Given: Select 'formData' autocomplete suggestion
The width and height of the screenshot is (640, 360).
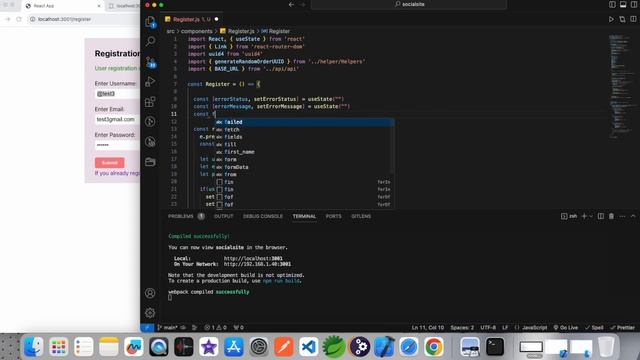Looking at the screenshot, I should click(304, 167).
